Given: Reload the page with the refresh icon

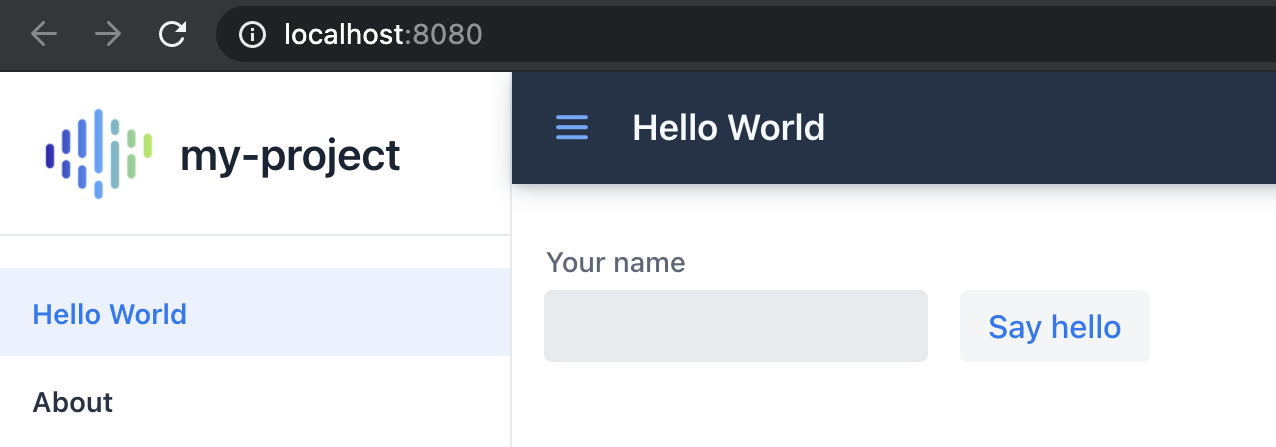Looking at the screenshot, I should click(173, 35).
